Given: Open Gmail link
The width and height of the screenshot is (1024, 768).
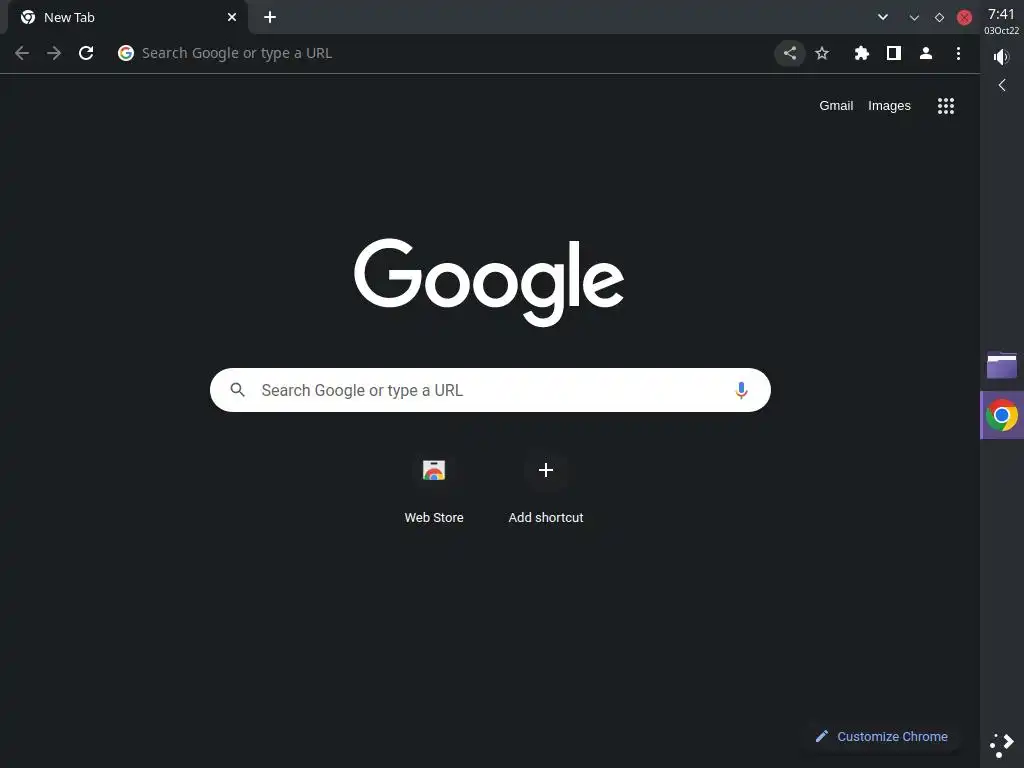Looking at the screenshot, I should [x=836, y=106].
